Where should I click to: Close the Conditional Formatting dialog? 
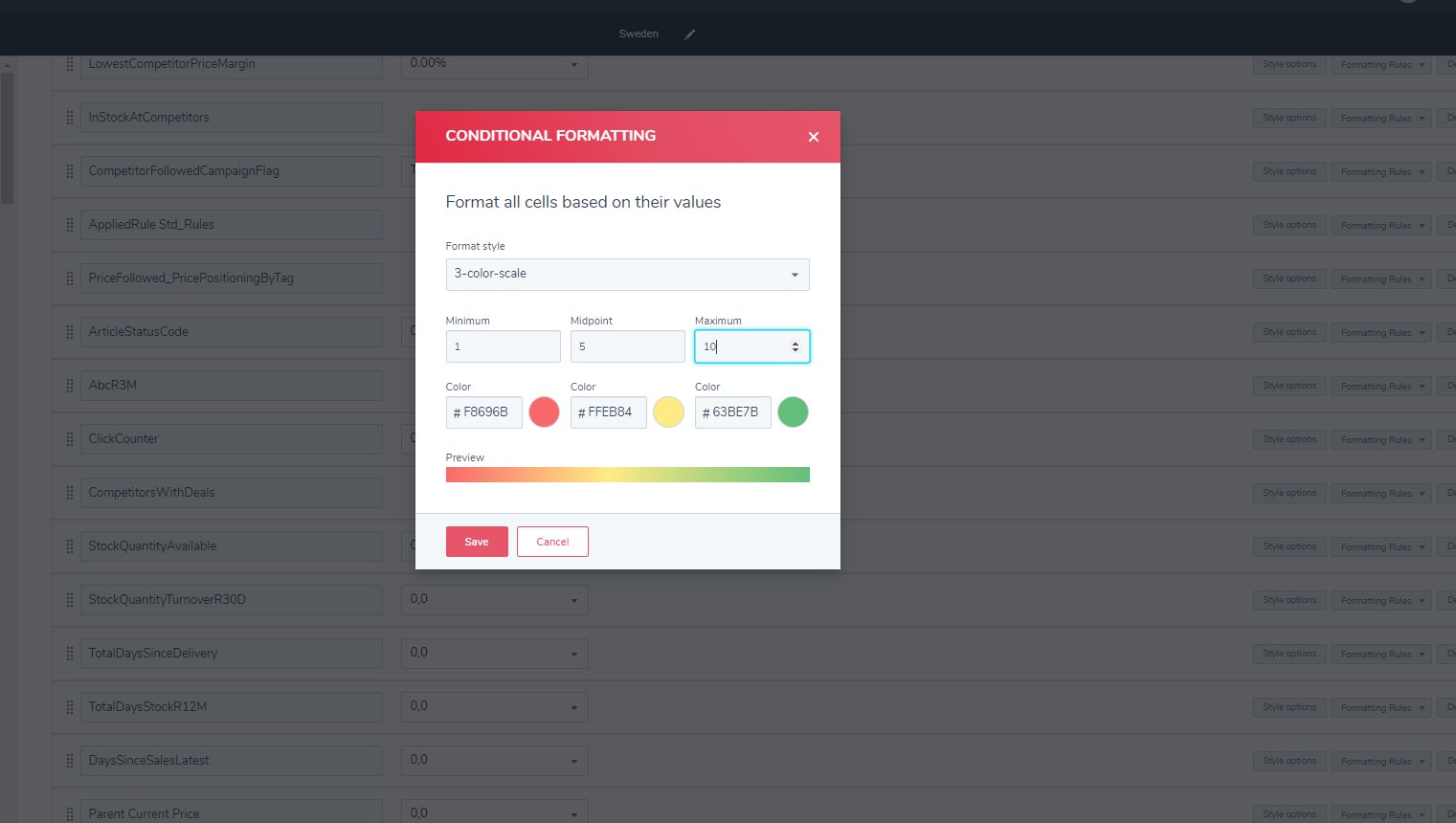click(x=813, y=137)
